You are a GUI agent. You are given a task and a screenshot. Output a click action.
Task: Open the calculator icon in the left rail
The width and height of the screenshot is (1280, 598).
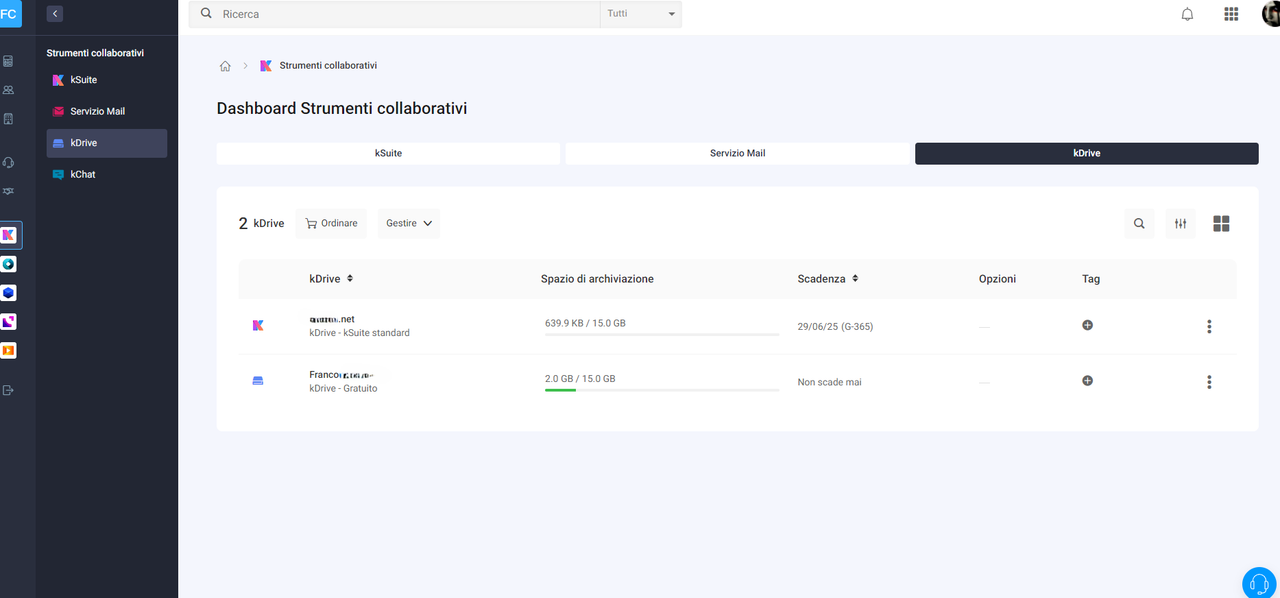click(x=9, y=60)
